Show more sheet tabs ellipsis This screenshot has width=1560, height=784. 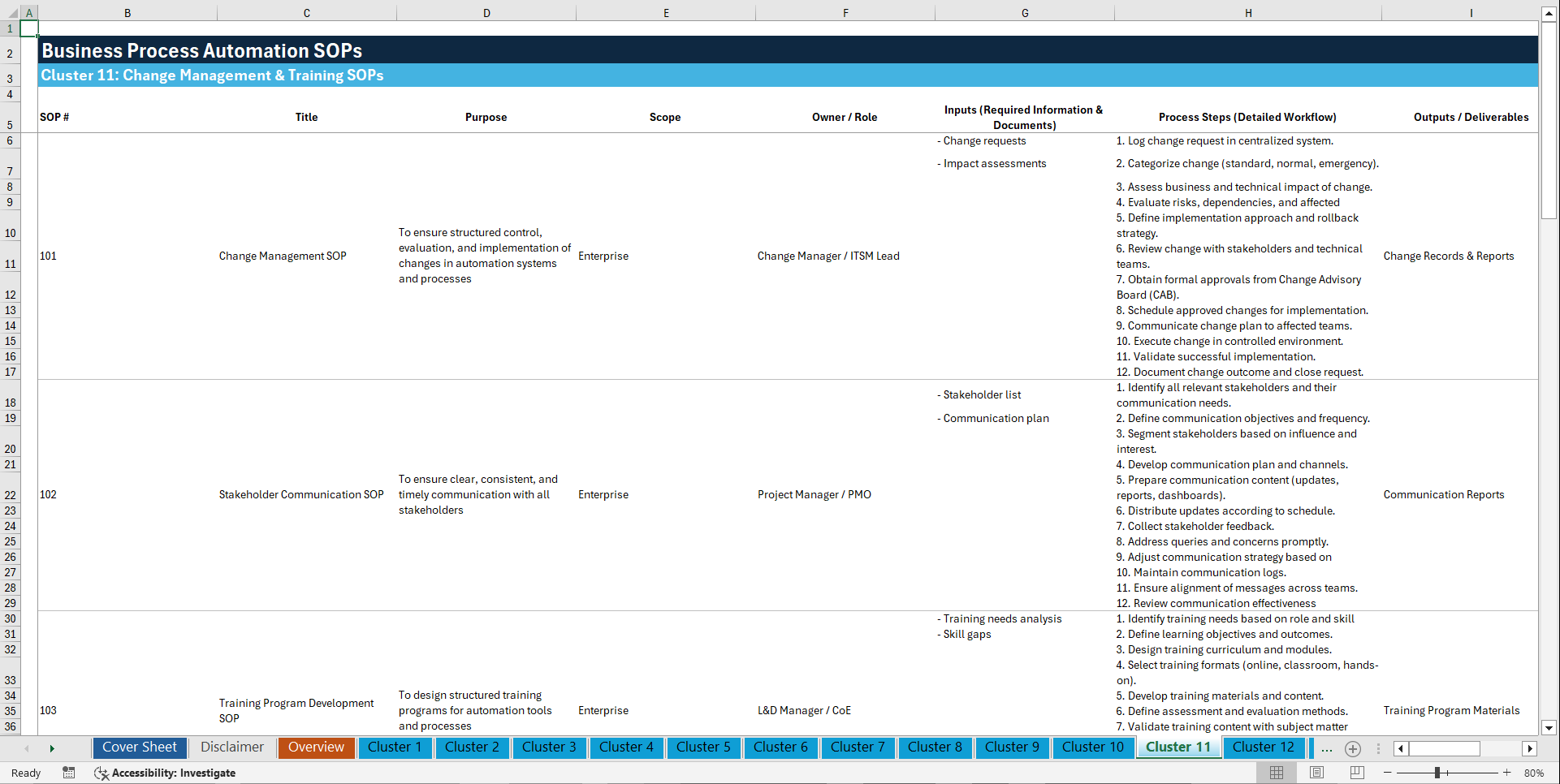1327,748
